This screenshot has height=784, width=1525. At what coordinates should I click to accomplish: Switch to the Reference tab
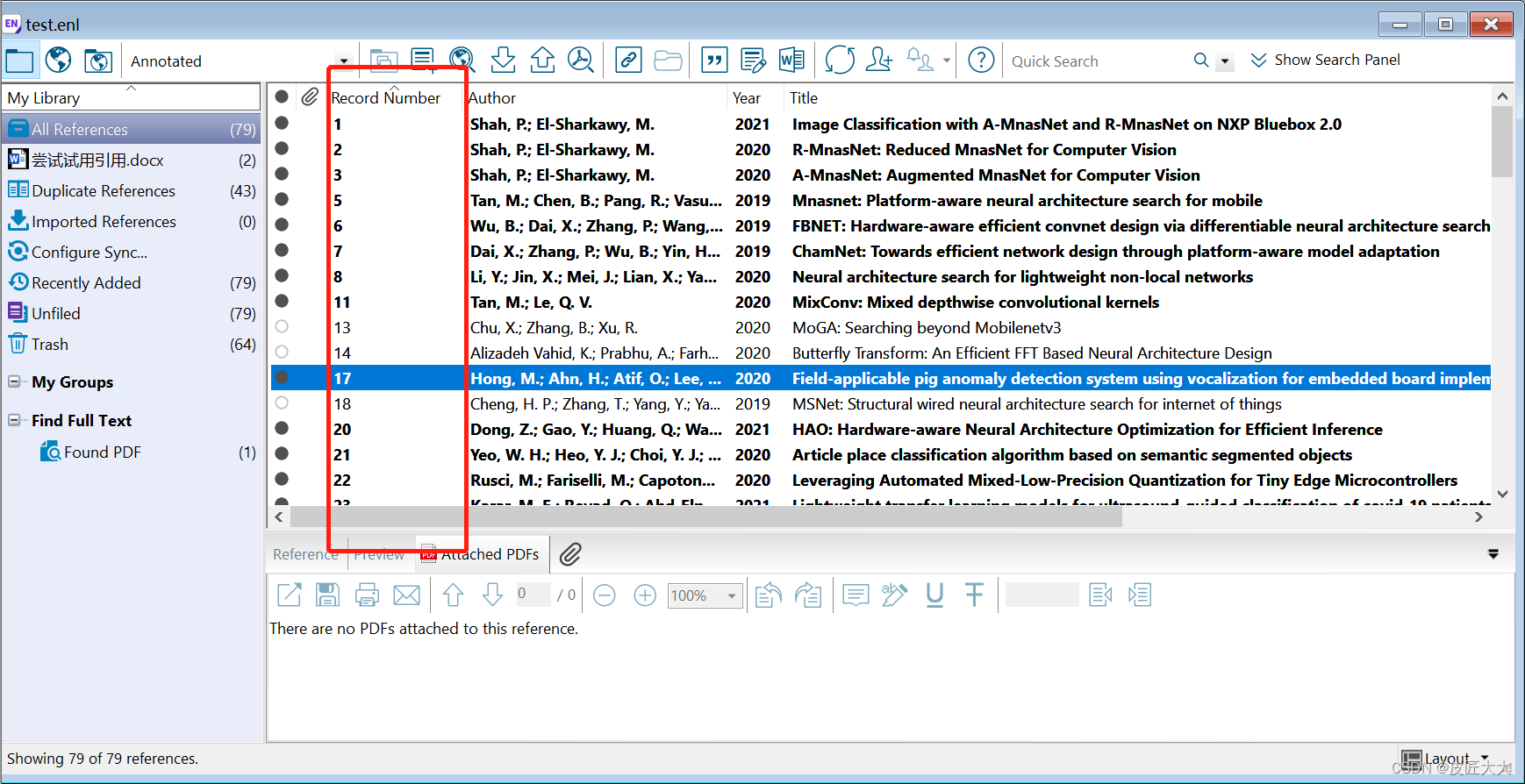(x=305, y=554)
